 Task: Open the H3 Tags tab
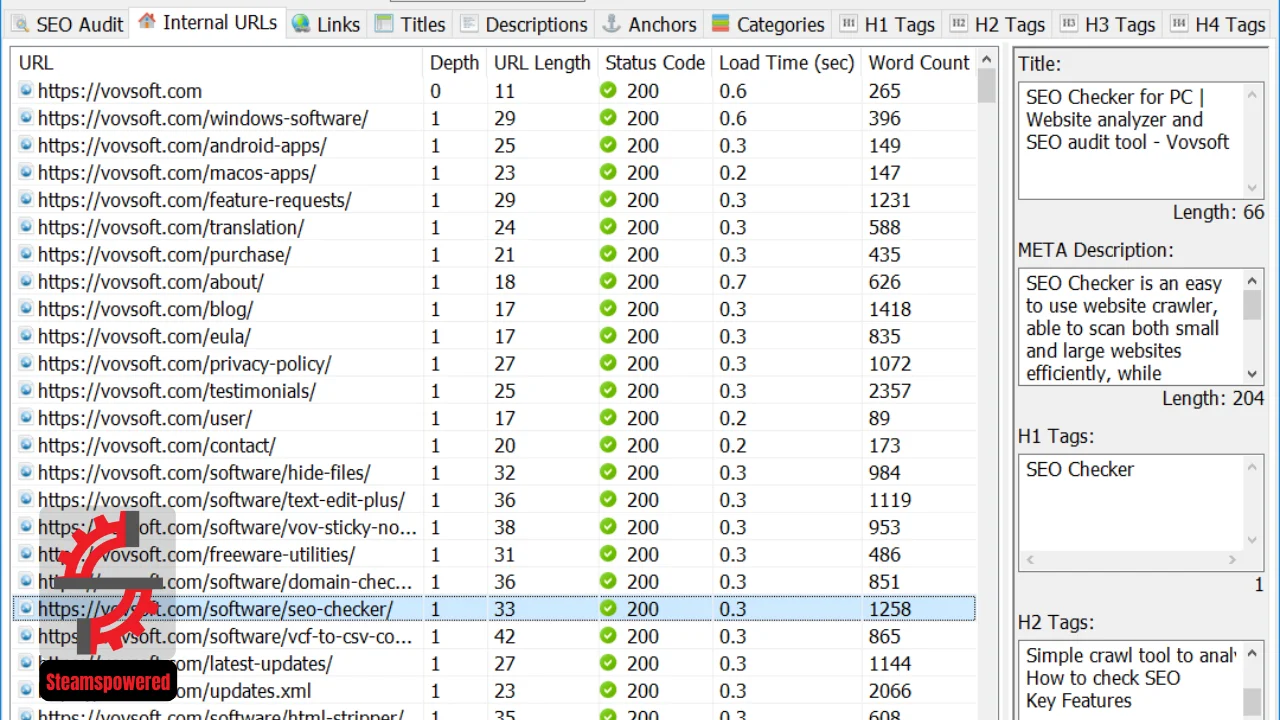[1107, 24]
